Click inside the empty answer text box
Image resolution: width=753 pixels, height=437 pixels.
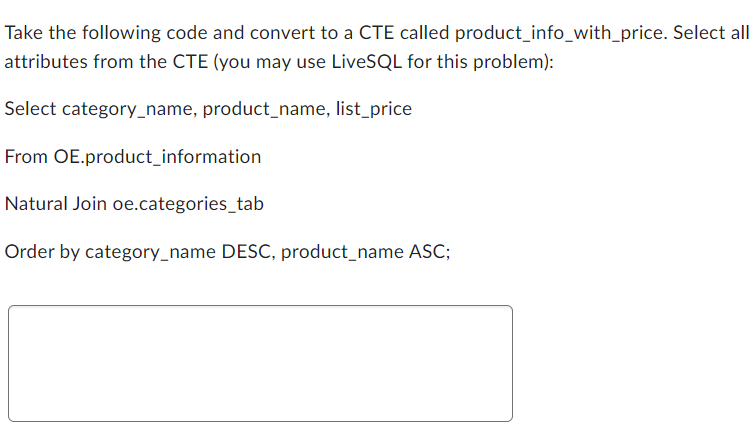pos(260,364)
